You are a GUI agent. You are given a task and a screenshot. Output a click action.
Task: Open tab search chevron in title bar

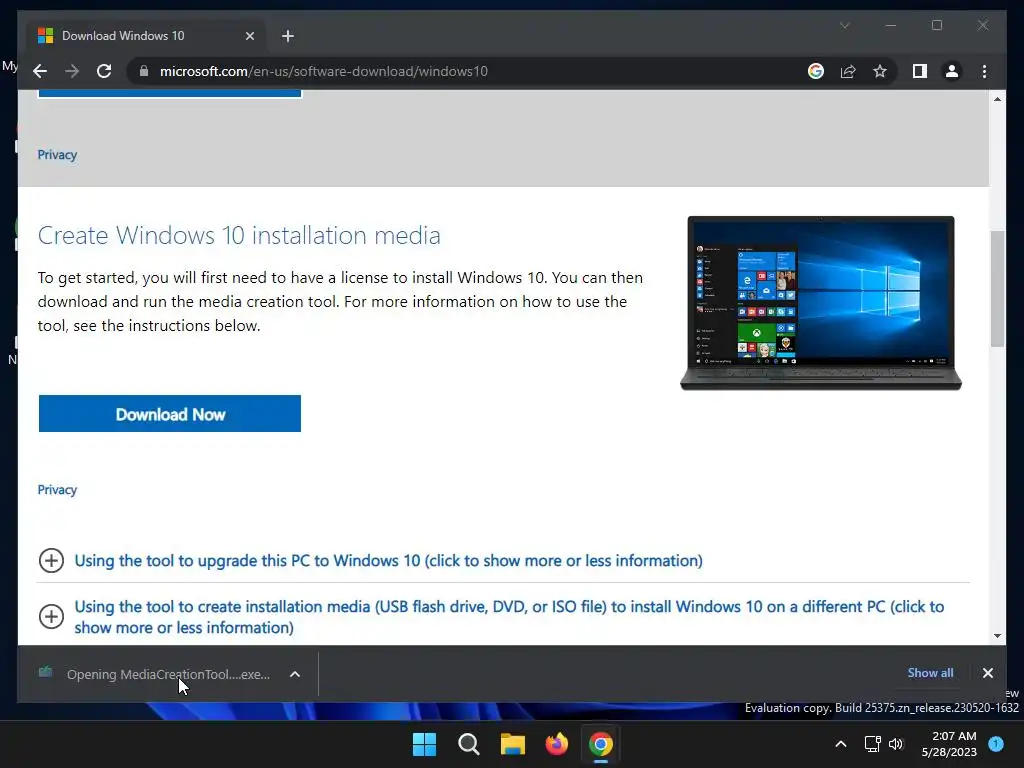pyautogui.click(x=844, y=25)
